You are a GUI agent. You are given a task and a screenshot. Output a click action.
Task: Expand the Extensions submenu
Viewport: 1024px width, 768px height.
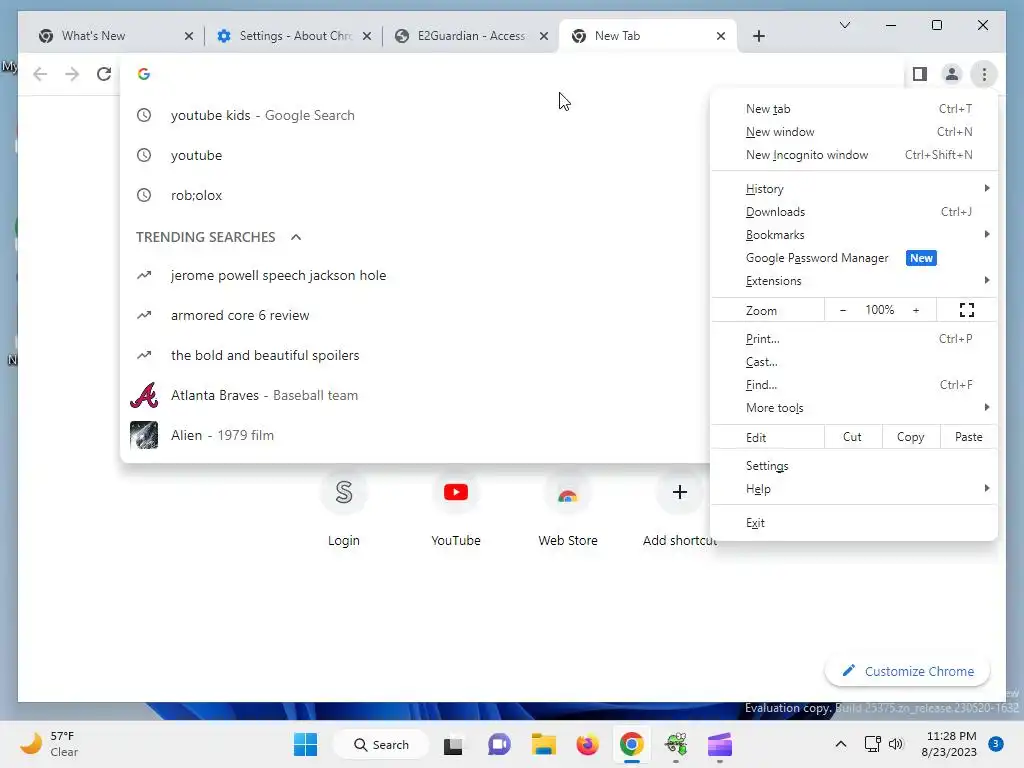pyautogui.click(x=854, y=281)
